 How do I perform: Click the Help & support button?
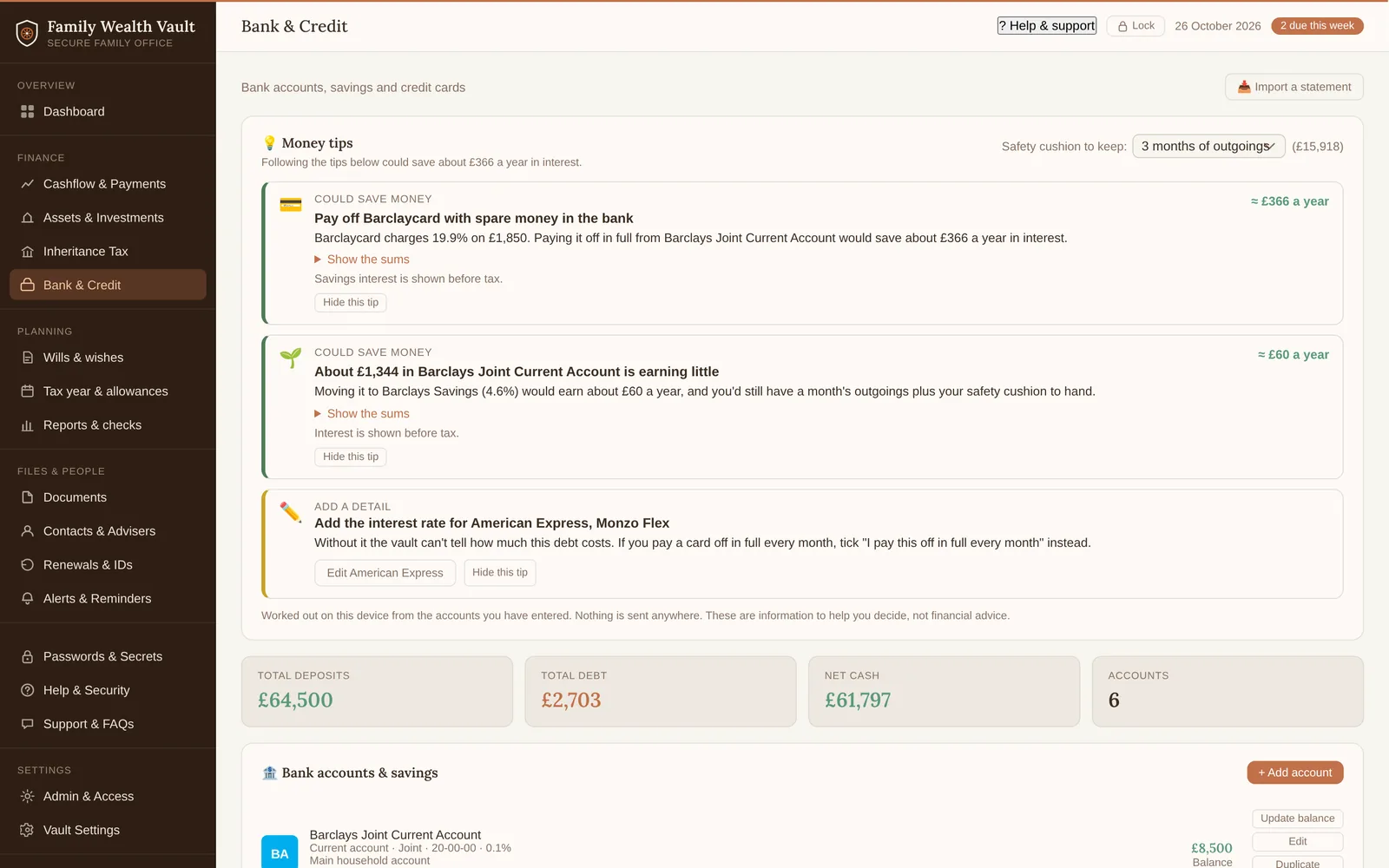(x=1047, y=26)
